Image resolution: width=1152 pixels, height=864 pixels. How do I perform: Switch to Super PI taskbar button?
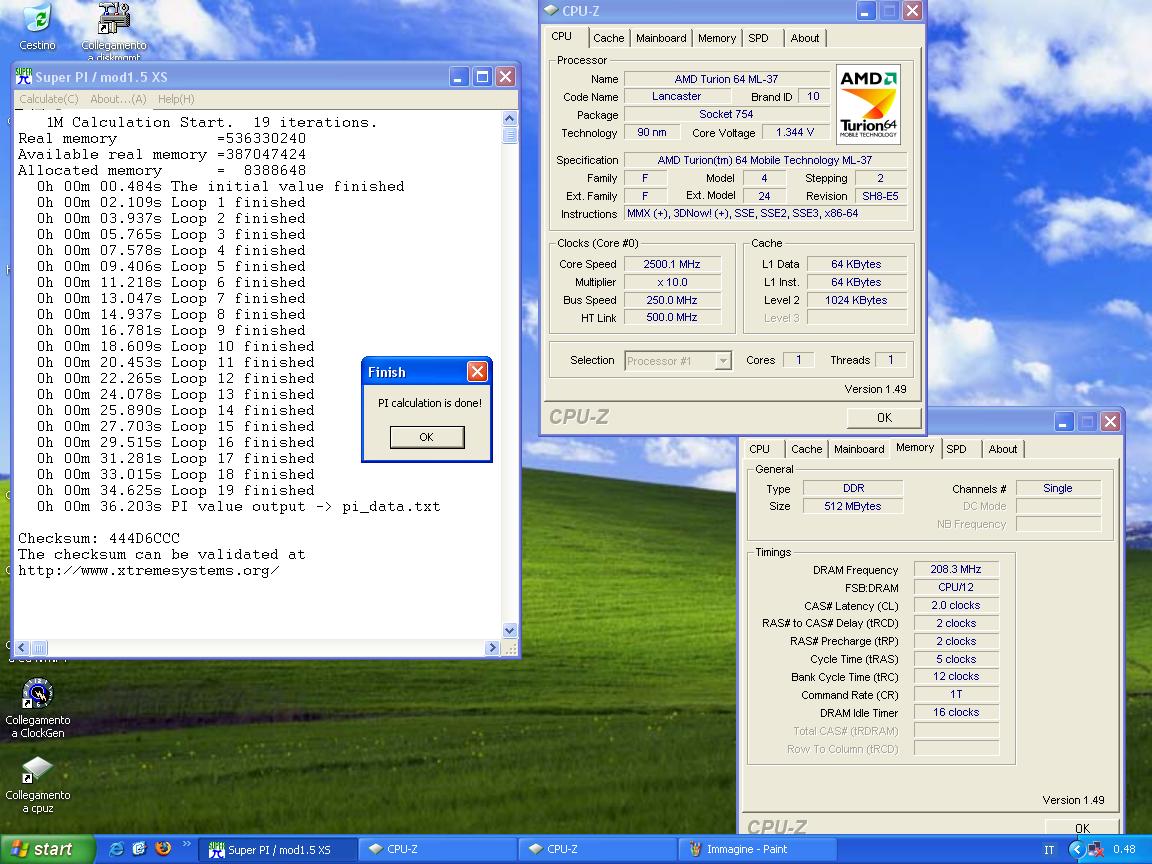(279, 849)
